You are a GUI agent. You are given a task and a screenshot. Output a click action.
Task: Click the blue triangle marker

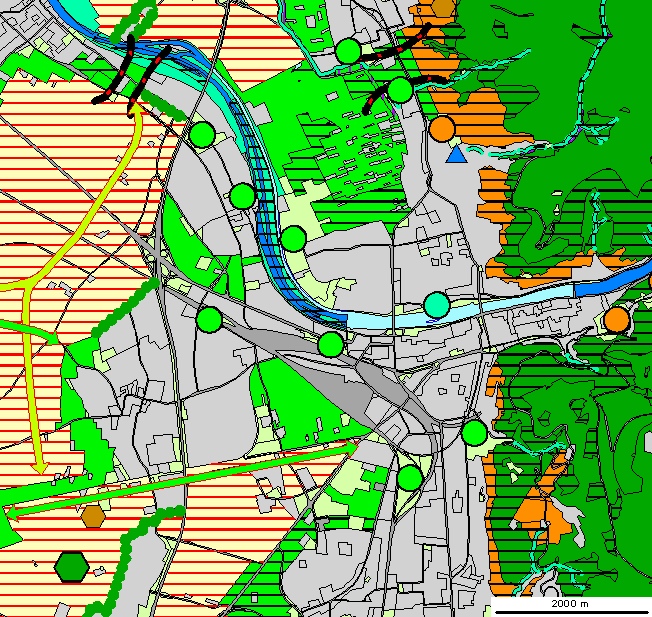coord(456,154)
